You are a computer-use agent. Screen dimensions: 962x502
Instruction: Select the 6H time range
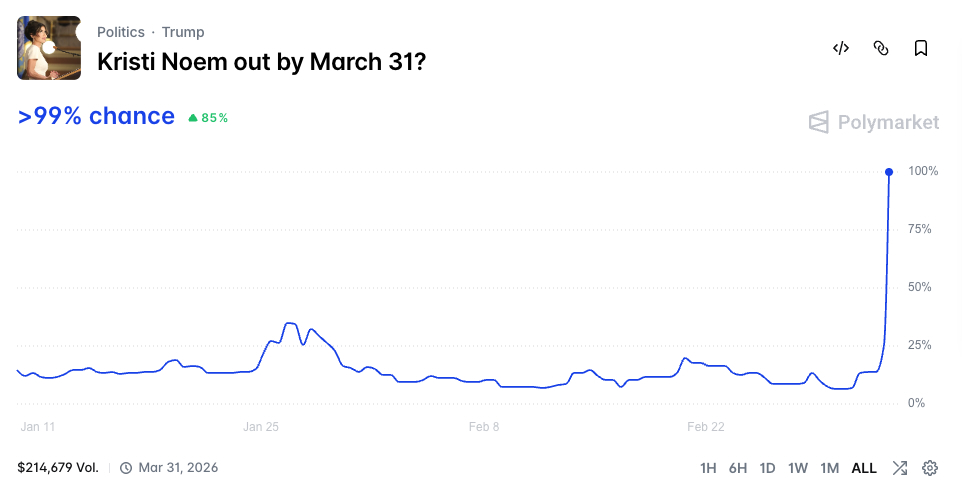click(x=738, y=468)
